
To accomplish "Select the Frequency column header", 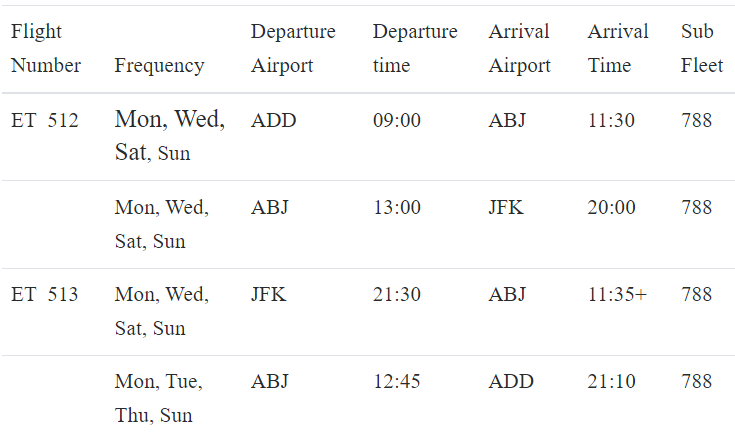I will 159,66.
